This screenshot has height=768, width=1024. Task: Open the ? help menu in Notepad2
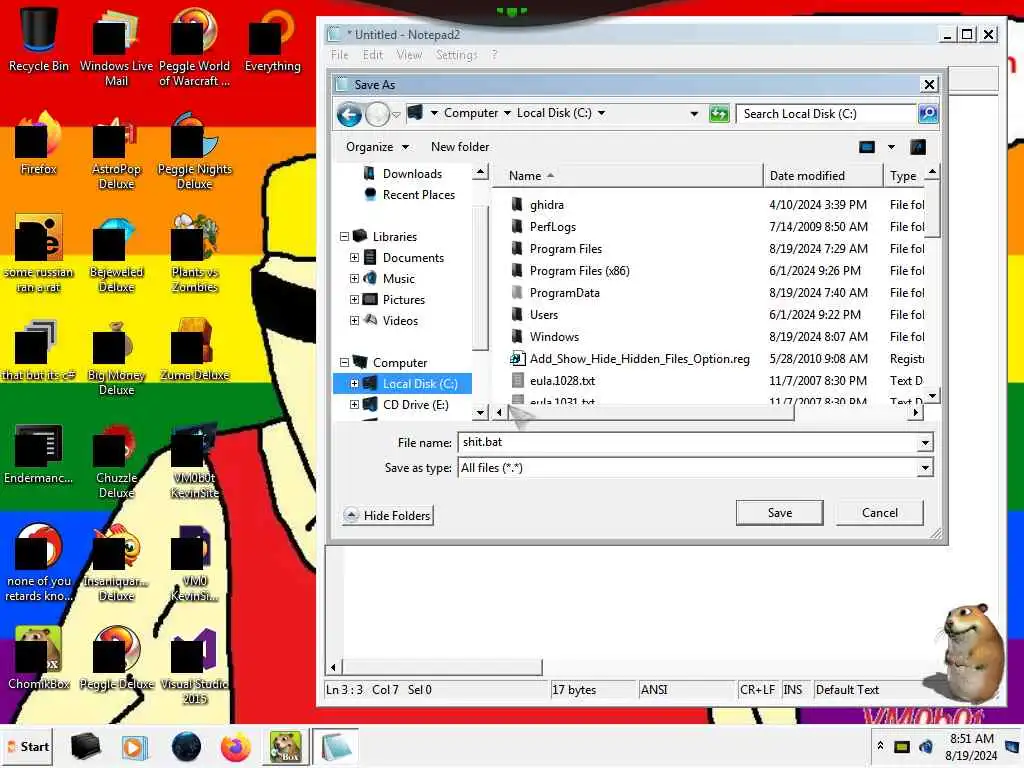pyautogui.click(x=494, y=55)
